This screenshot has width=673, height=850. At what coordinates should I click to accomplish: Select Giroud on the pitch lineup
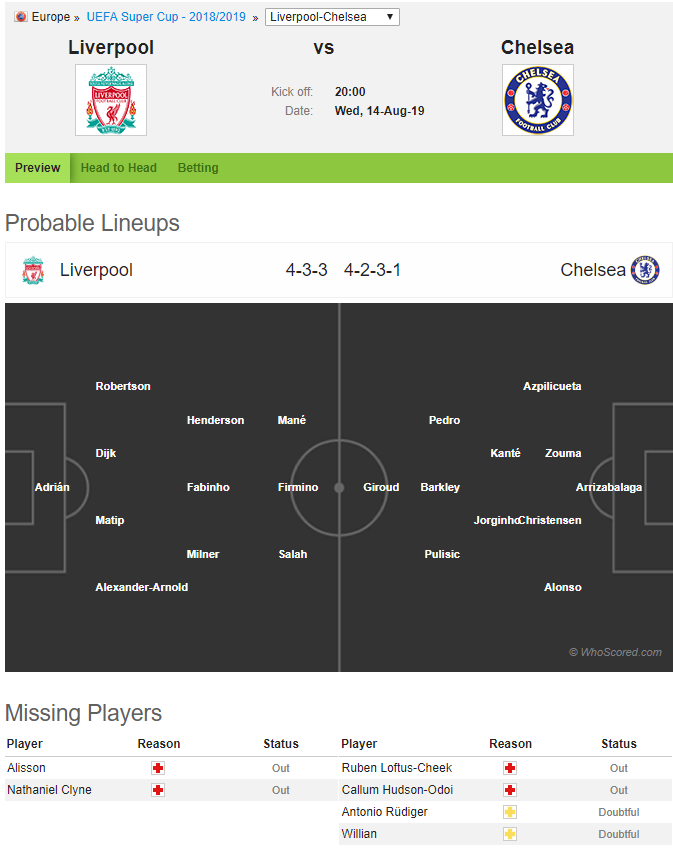click(x=381, y=487)
